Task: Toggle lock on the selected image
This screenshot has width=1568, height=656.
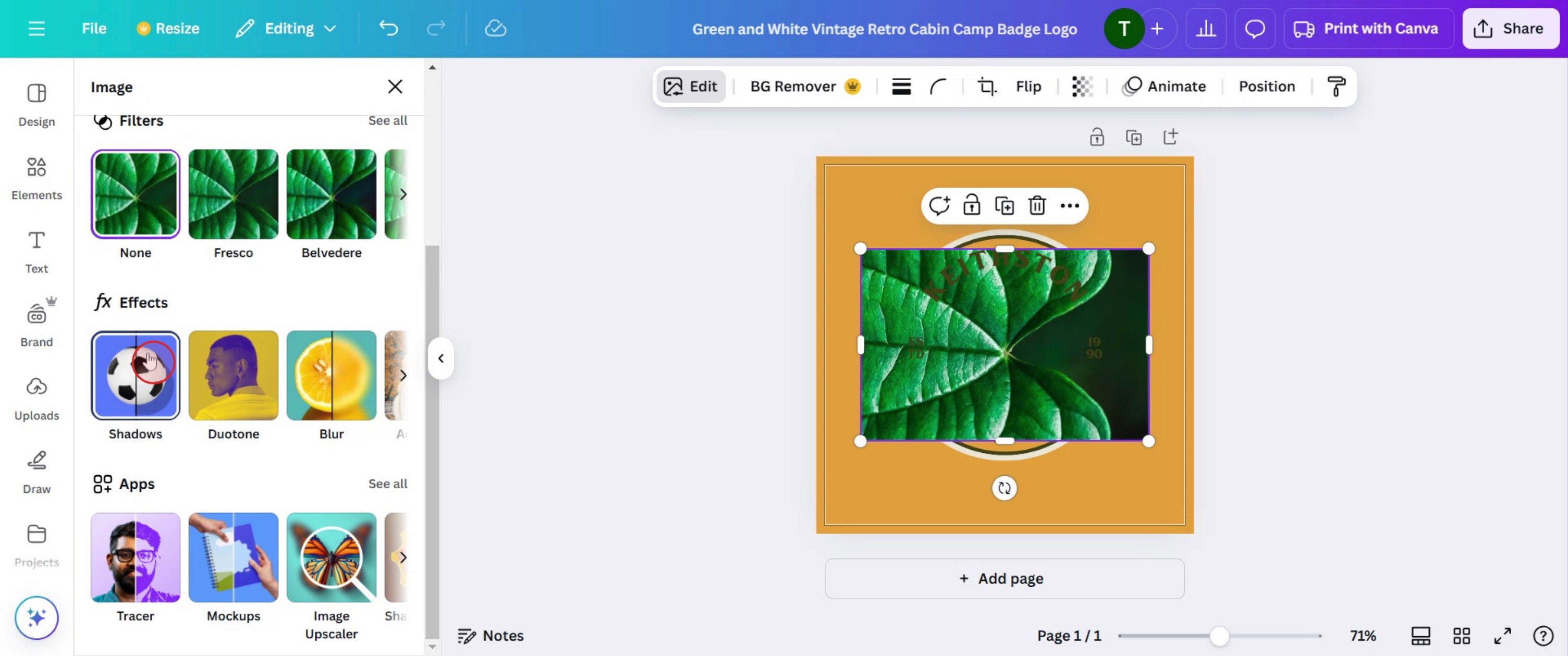Action: tap(972, 206)
